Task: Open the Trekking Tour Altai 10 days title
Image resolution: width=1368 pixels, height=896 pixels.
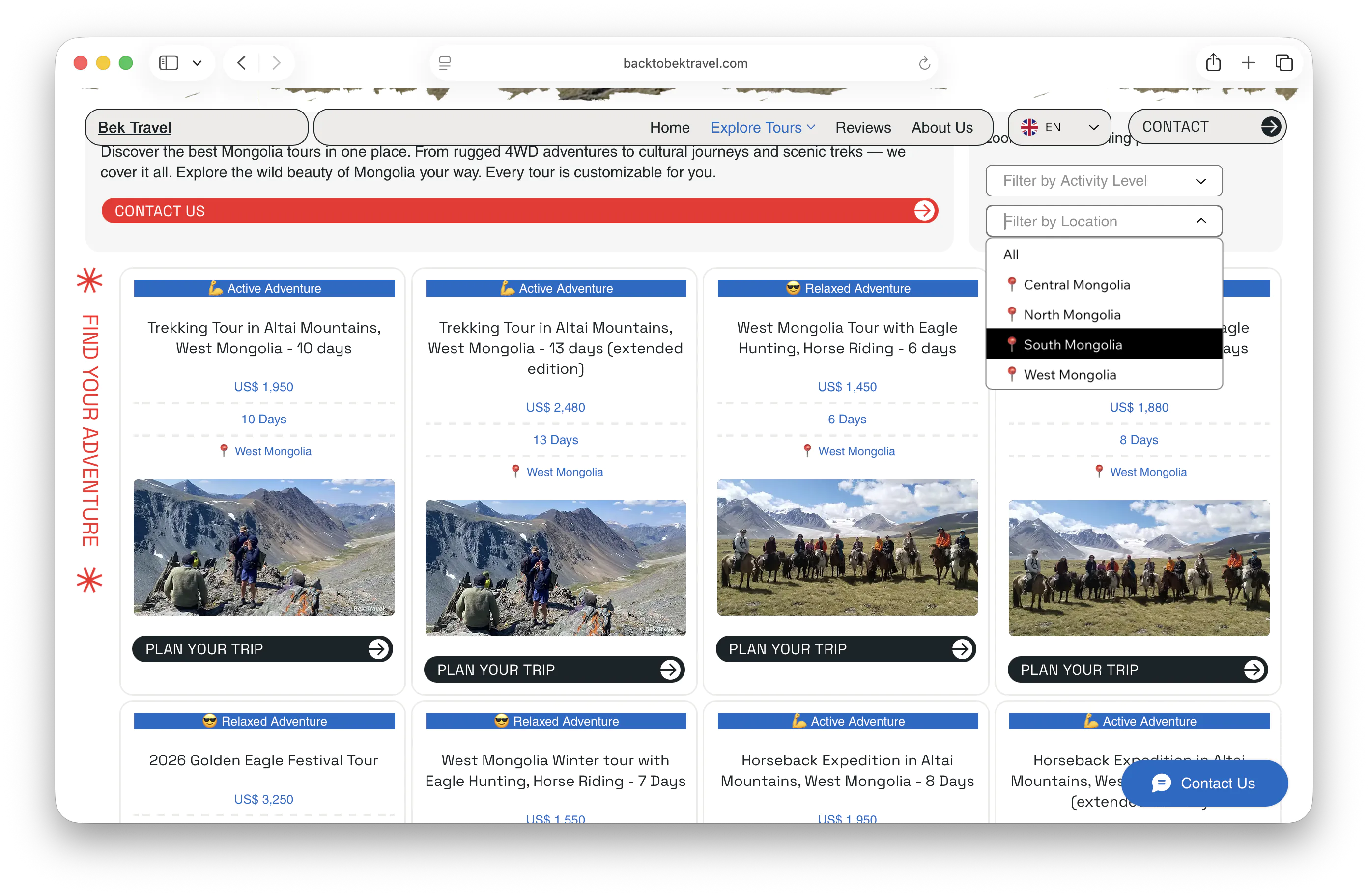Action: point(264,338)
